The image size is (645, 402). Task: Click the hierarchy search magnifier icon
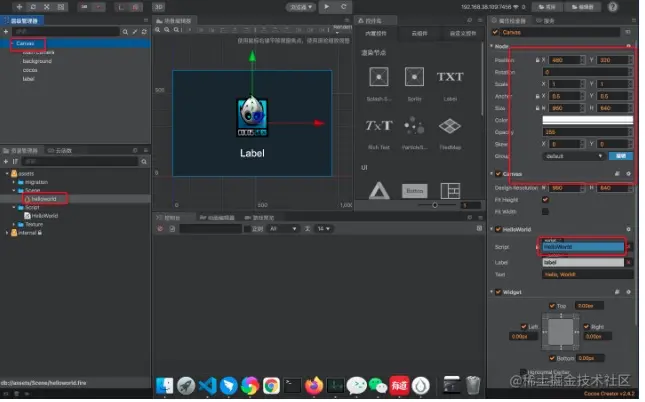click(x=125, y=31)
